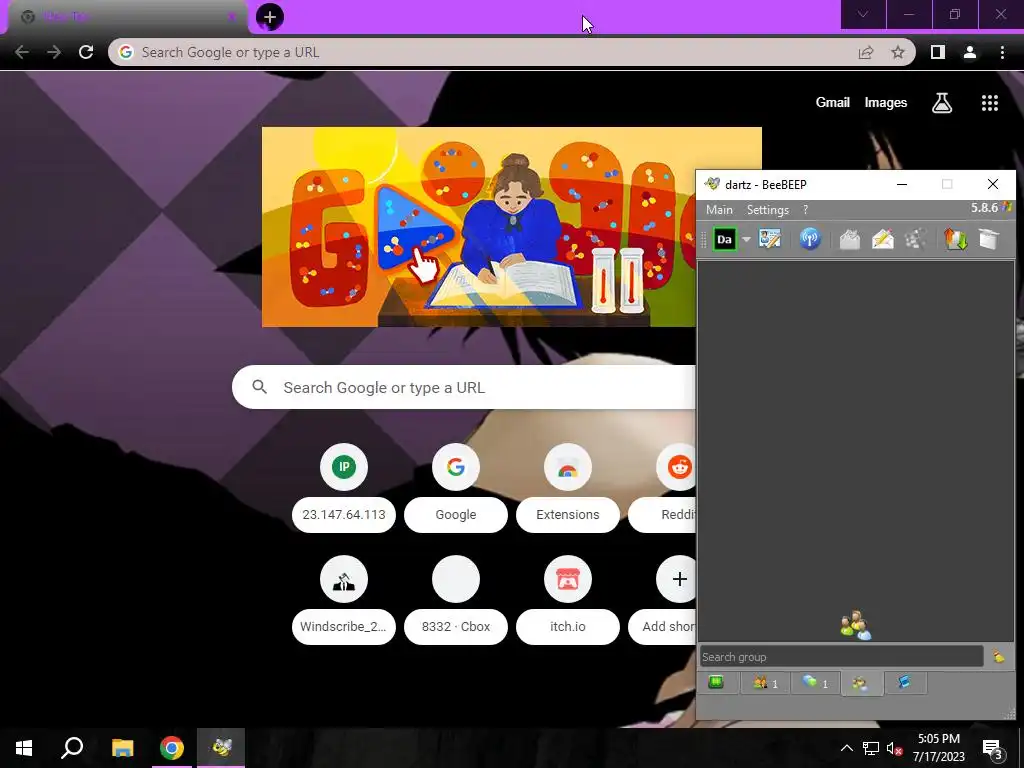Click the share page icon in address bar

point(866,52)
